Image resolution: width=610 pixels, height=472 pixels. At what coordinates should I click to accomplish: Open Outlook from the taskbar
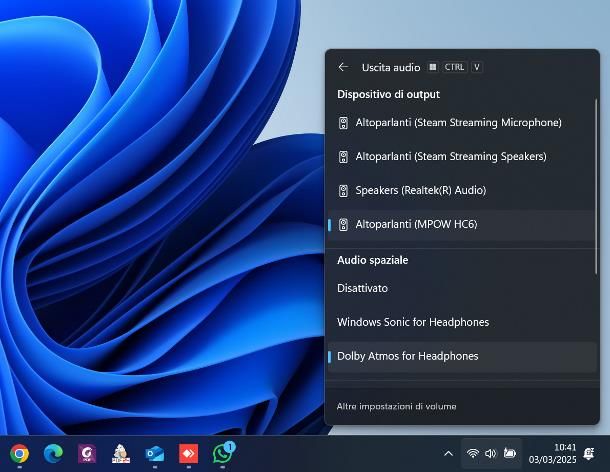154,453
